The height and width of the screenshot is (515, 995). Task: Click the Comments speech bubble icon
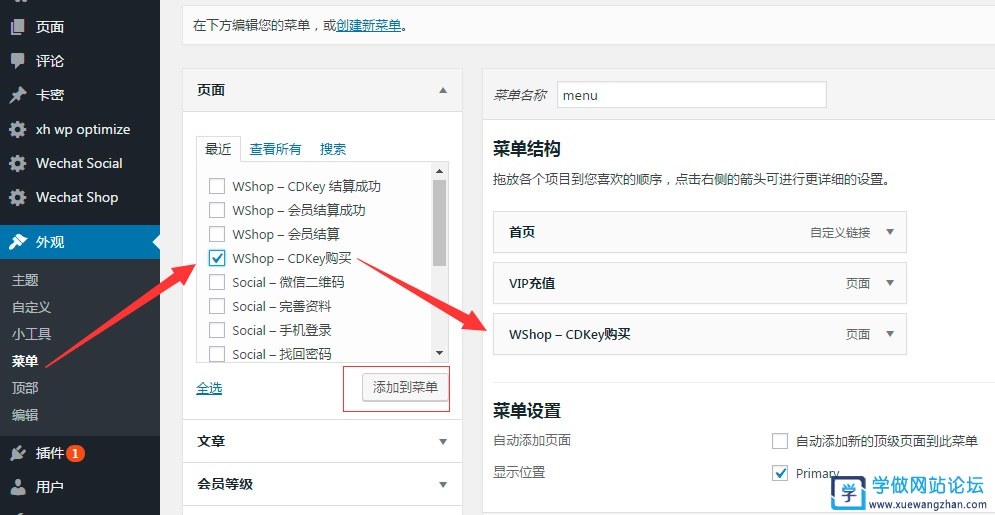18,61
